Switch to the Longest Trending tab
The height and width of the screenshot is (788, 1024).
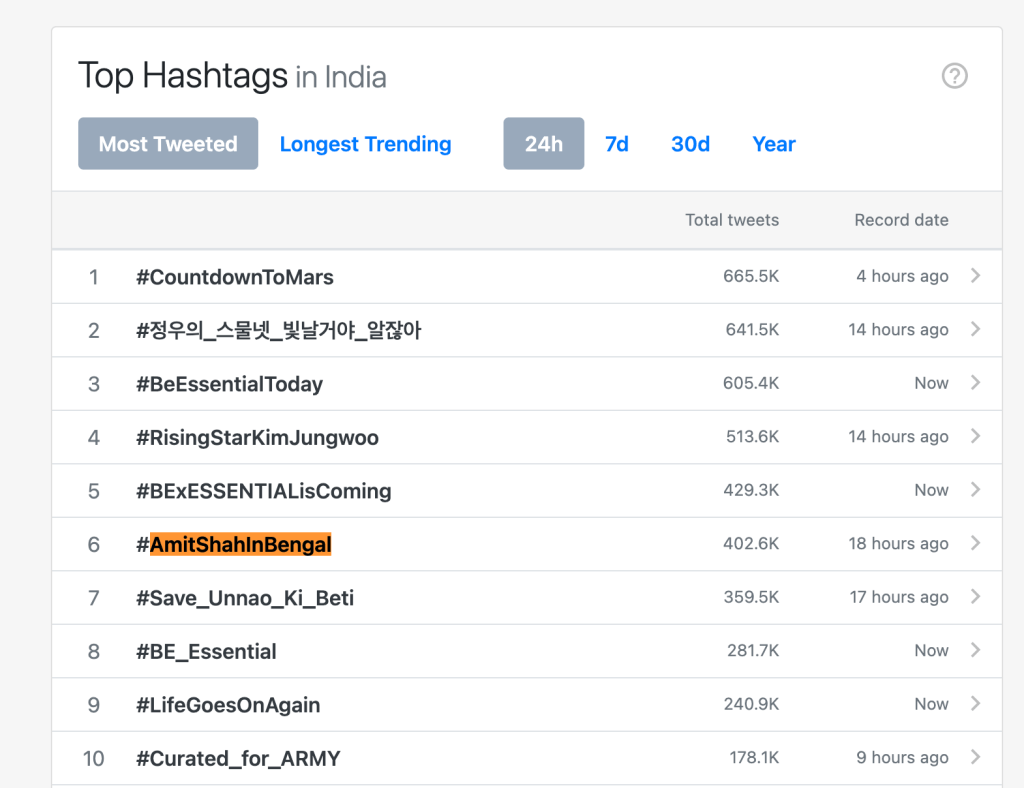point(365,144)
